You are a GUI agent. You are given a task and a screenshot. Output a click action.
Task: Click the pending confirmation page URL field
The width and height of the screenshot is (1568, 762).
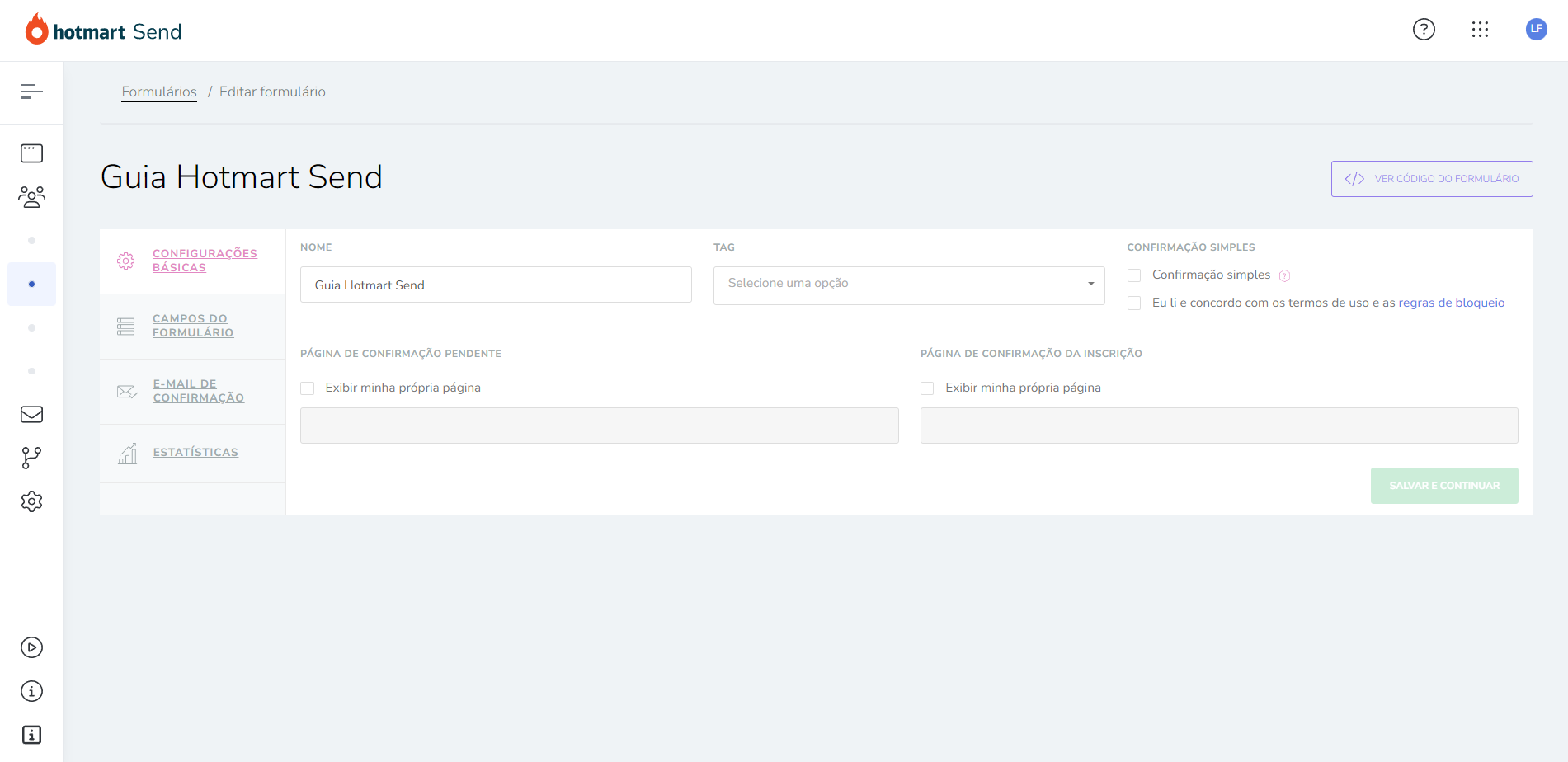599,426
